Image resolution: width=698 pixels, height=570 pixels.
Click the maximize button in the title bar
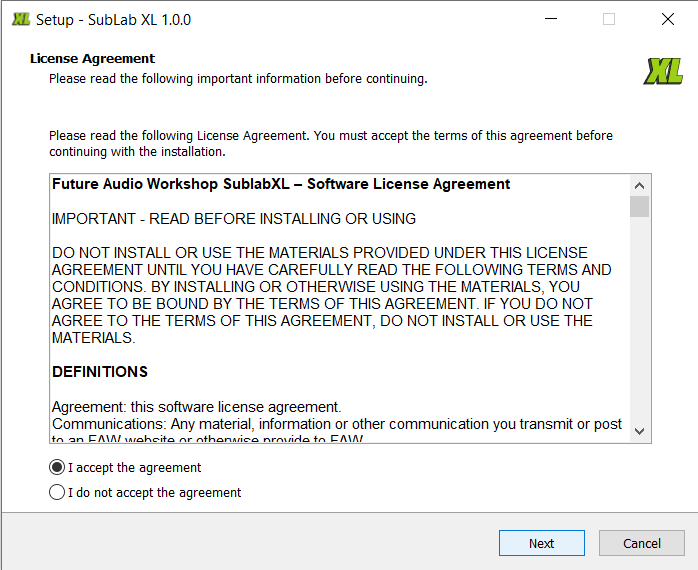tap(609, 20)
